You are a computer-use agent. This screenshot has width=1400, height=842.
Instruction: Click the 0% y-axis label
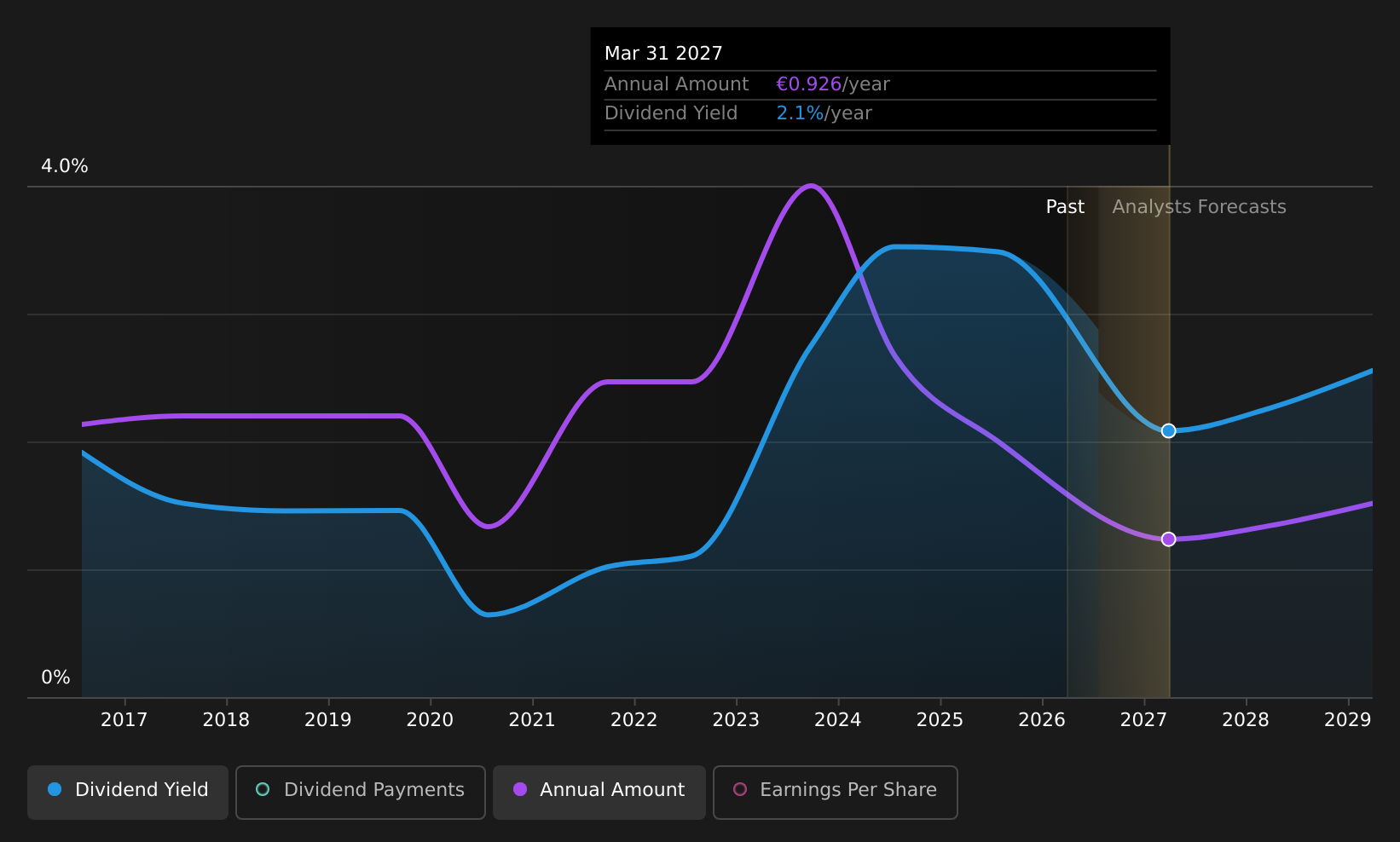tap(55, 678)
